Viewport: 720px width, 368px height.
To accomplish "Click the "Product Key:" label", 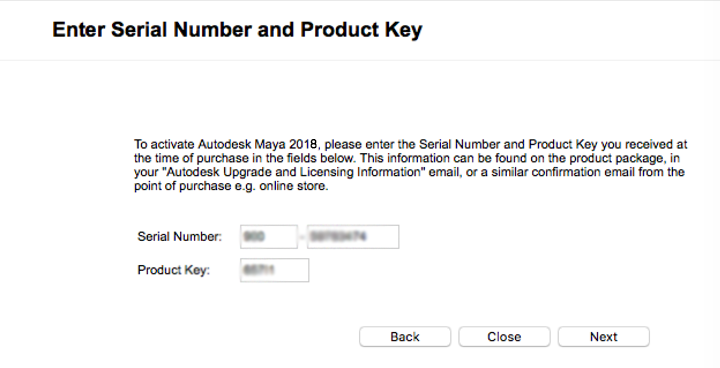I will pyautogui.click(x=174, y=270).
